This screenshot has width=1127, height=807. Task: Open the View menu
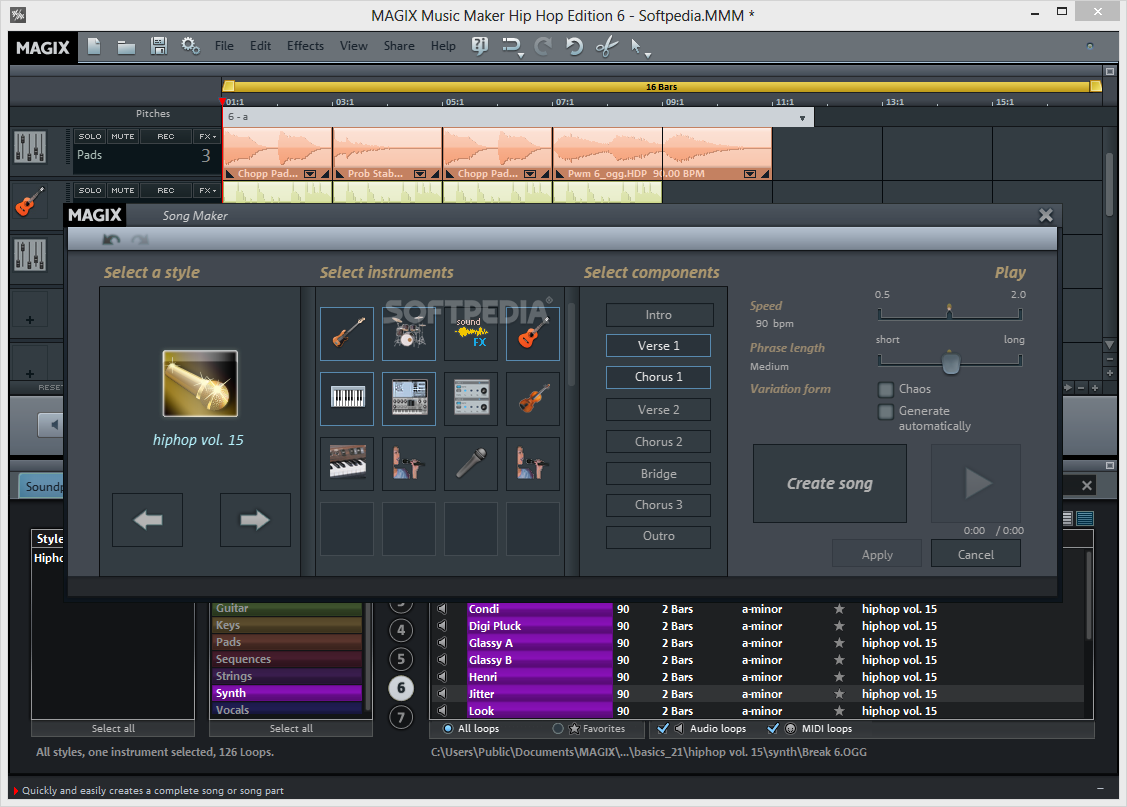354,46
